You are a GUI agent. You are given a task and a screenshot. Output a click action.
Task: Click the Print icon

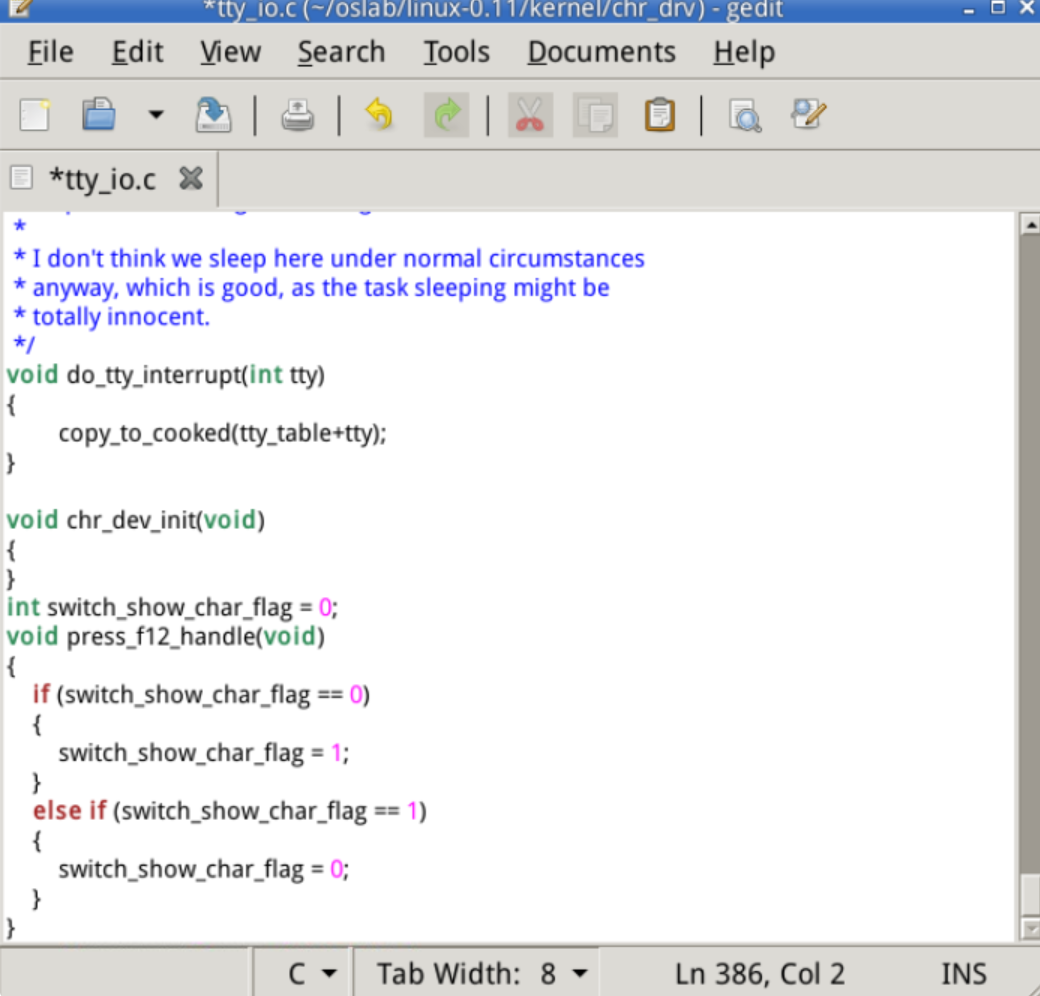[297, 115]
